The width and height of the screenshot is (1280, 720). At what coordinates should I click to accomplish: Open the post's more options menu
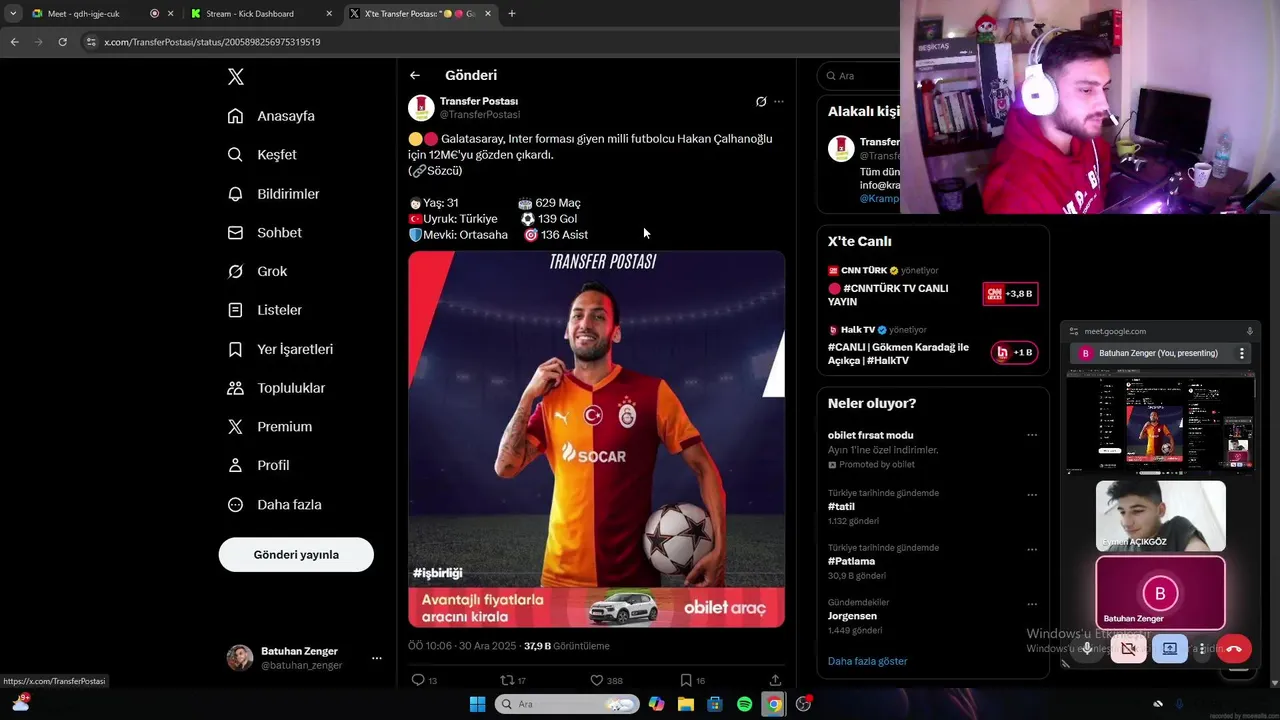pos(779,101)
